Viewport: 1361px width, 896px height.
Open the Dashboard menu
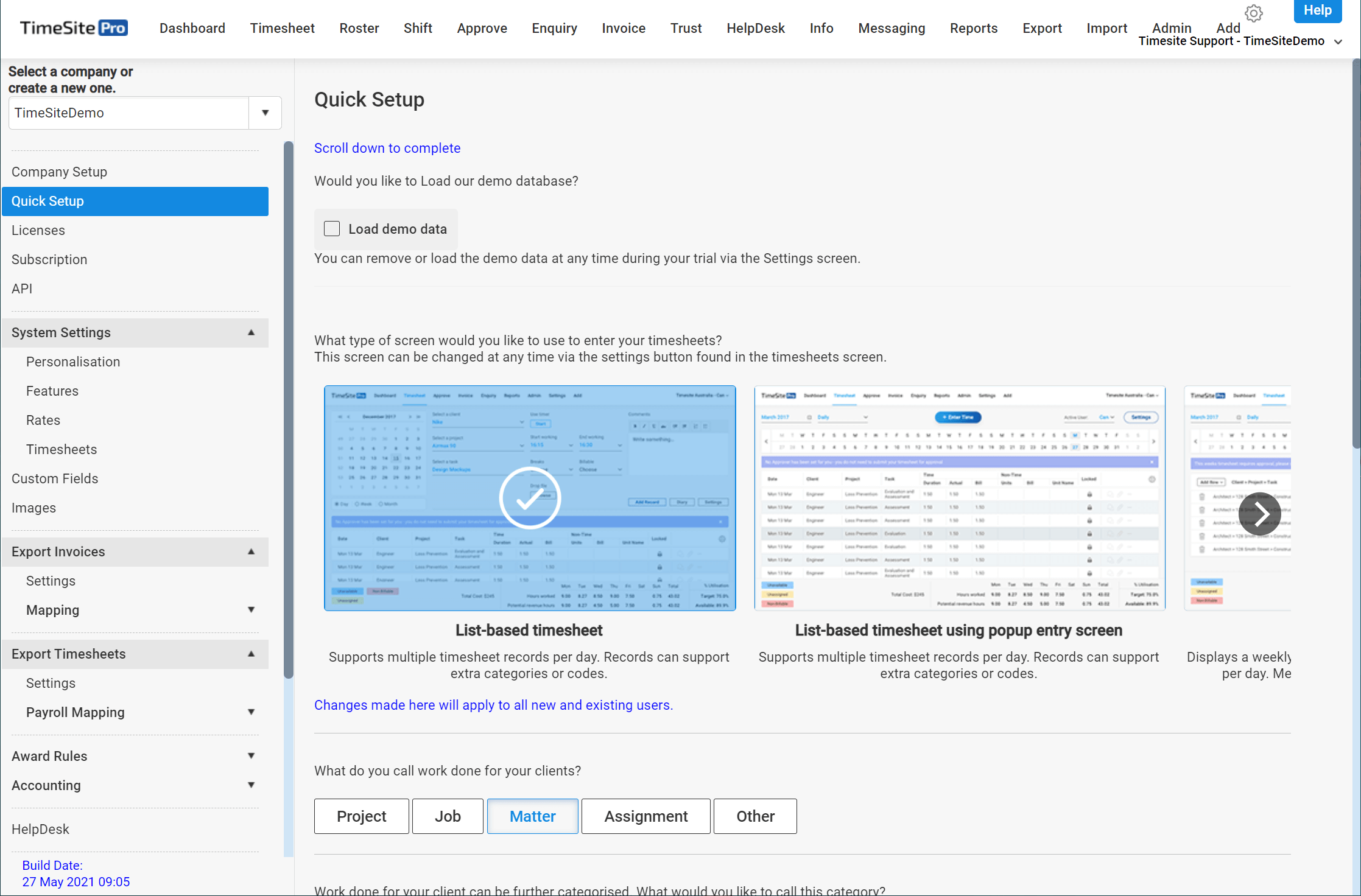coord(192,28)
